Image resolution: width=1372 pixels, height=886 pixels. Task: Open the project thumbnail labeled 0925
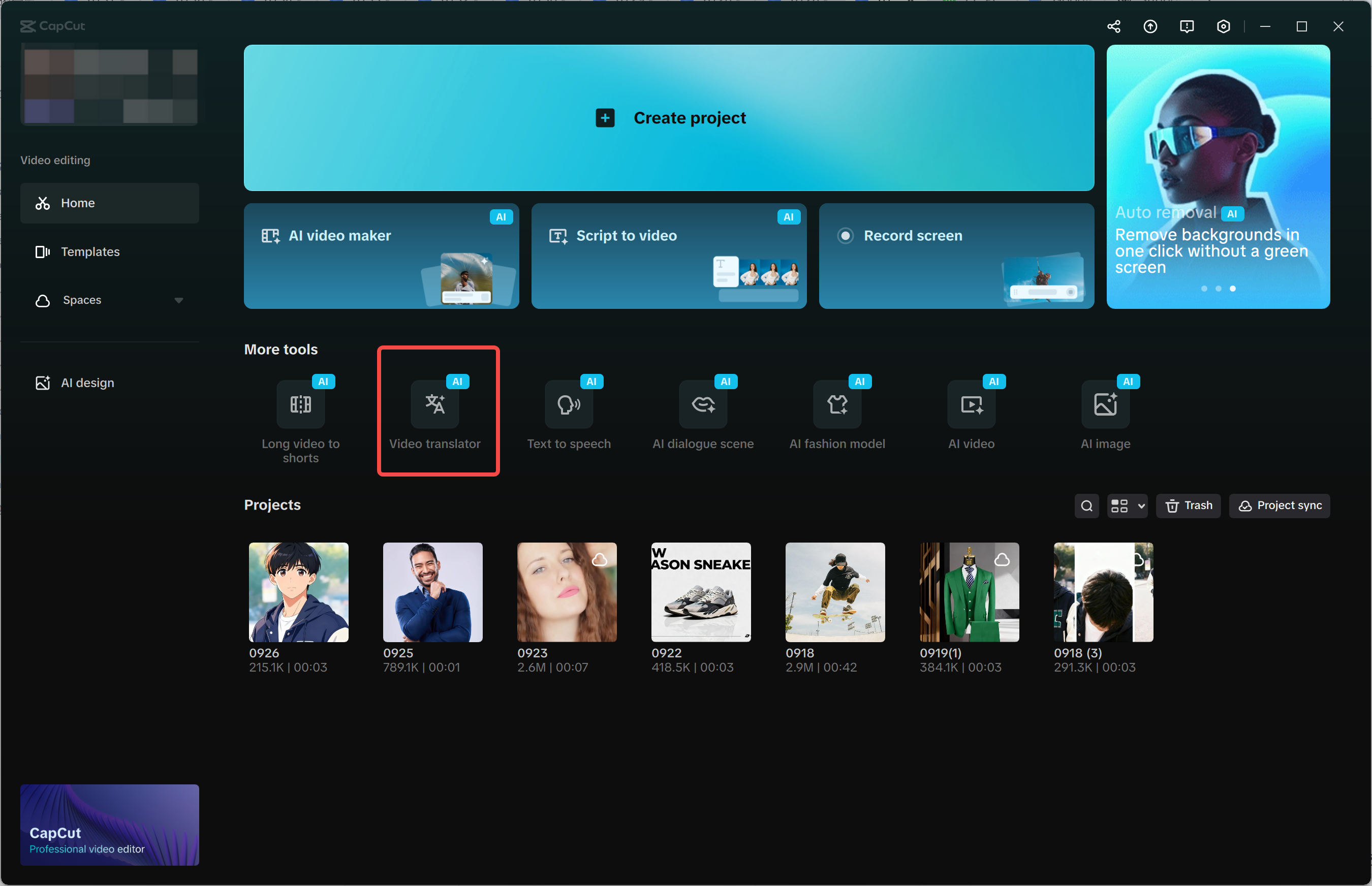(432, 592)
